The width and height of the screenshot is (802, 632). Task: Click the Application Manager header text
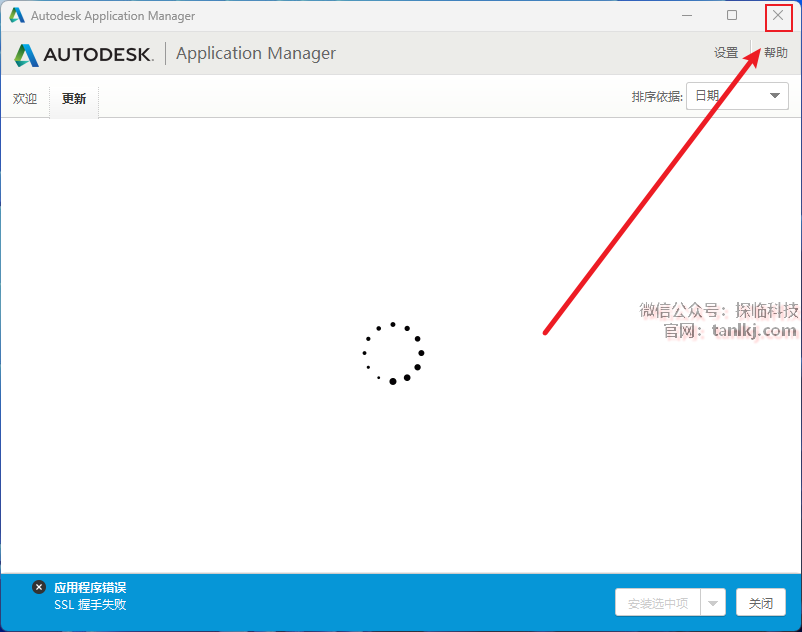click(256, 54)
